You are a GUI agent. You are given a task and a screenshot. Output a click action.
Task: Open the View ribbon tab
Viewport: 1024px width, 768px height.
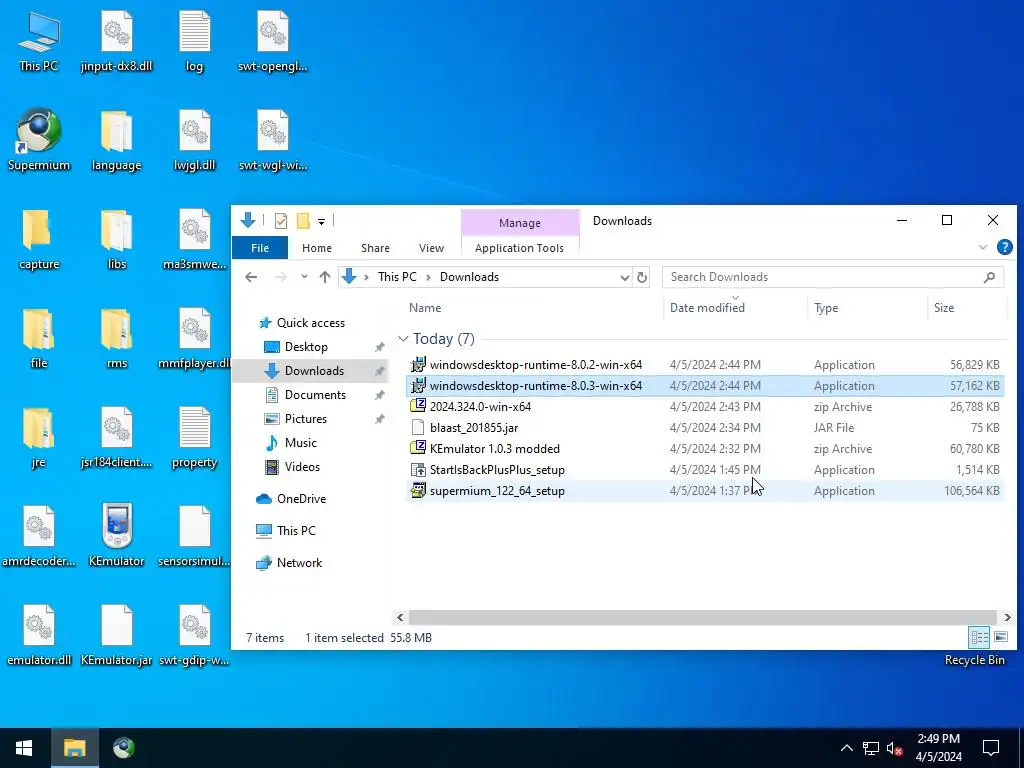431,248
